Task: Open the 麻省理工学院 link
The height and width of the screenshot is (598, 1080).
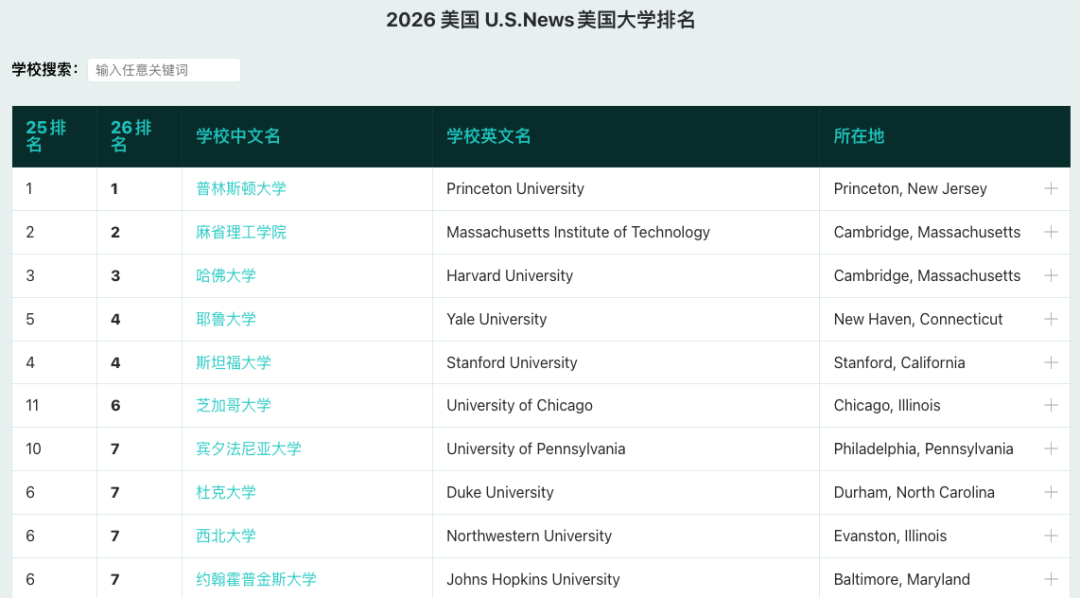Action: click(240, 231)
